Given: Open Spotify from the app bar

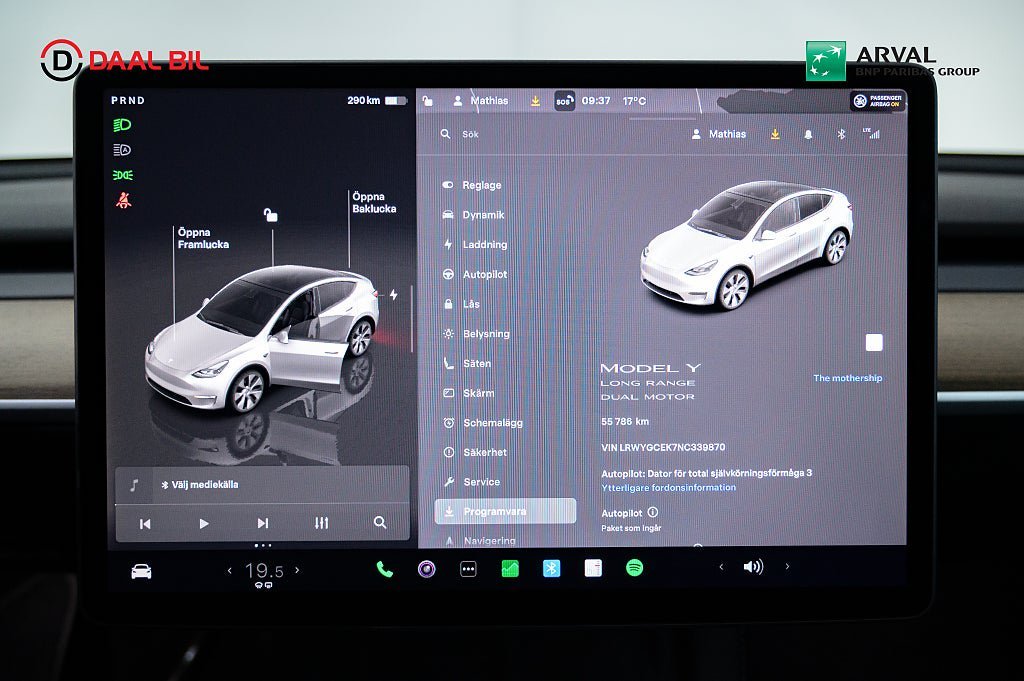Looking at the screenshot, I should tap(634, 568).
